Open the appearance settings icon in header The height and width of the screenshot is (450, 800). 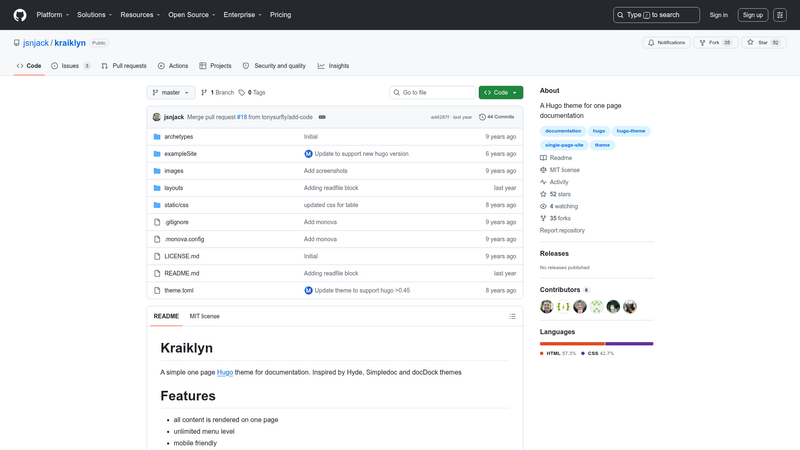[x=780, y=15]
